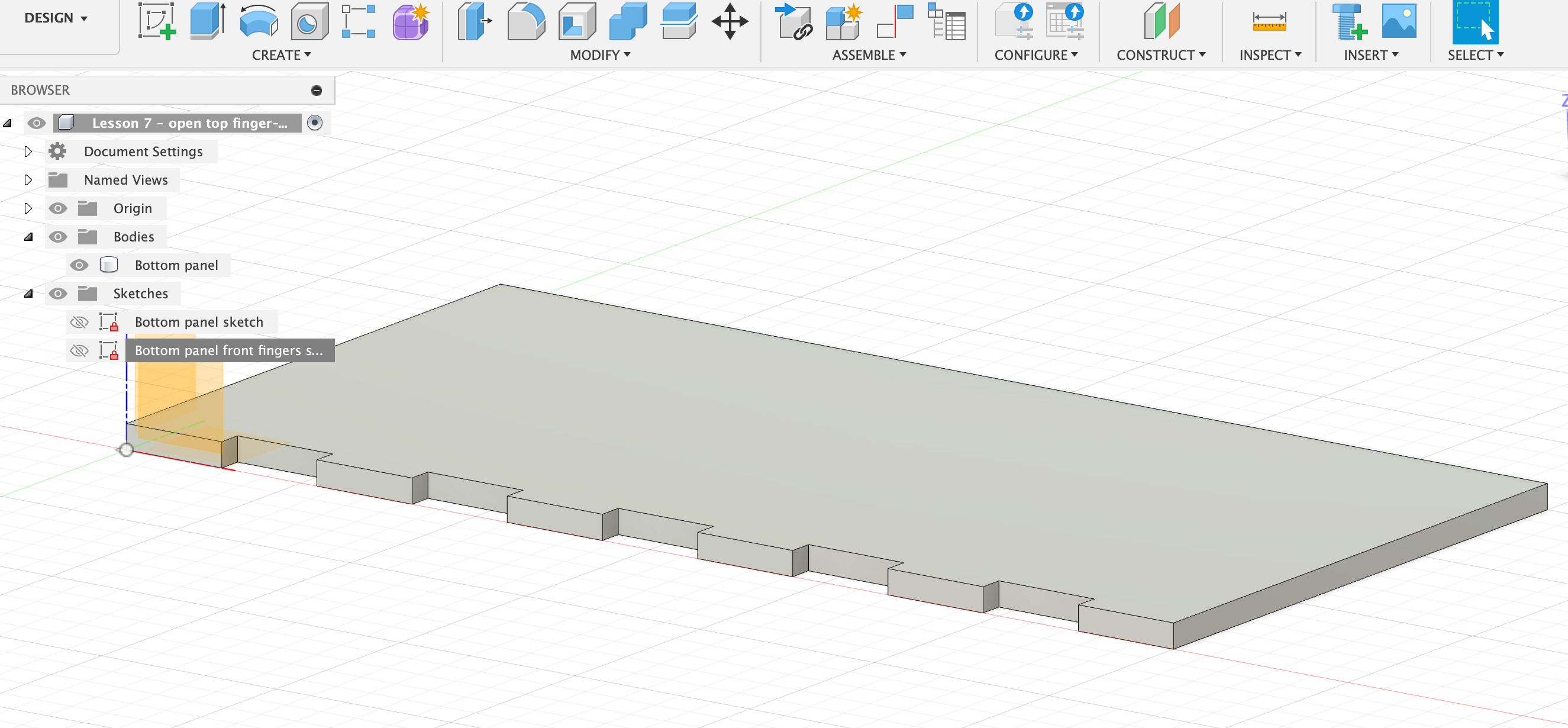1568x728 pixels.
Task: Open the Measure tool icon
Action: [x=1269, y=22]
